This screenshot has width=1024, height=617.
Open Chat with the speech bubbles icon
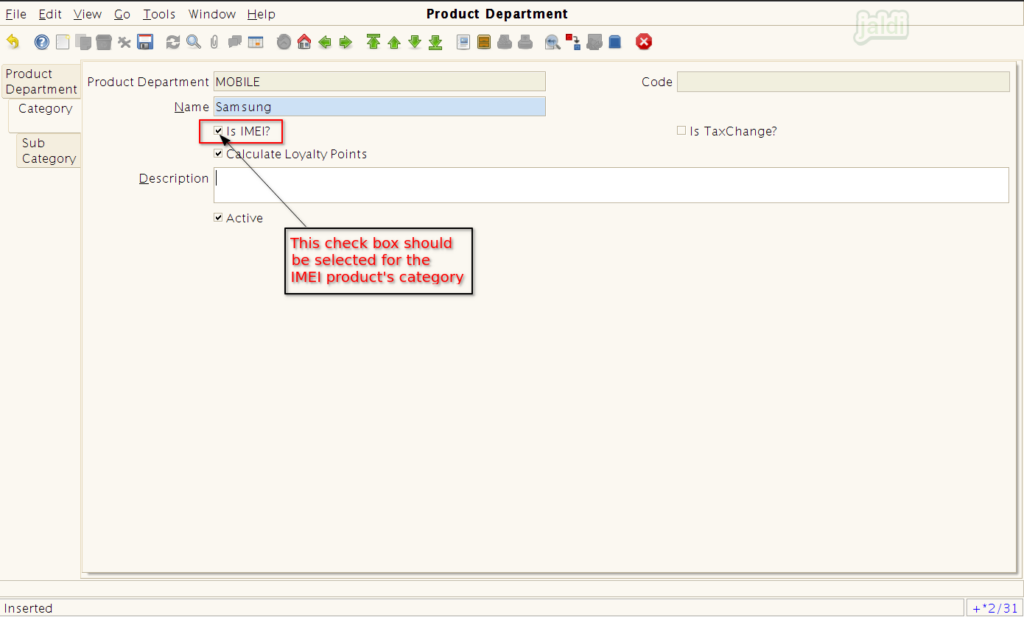click(x=234, y=42)
